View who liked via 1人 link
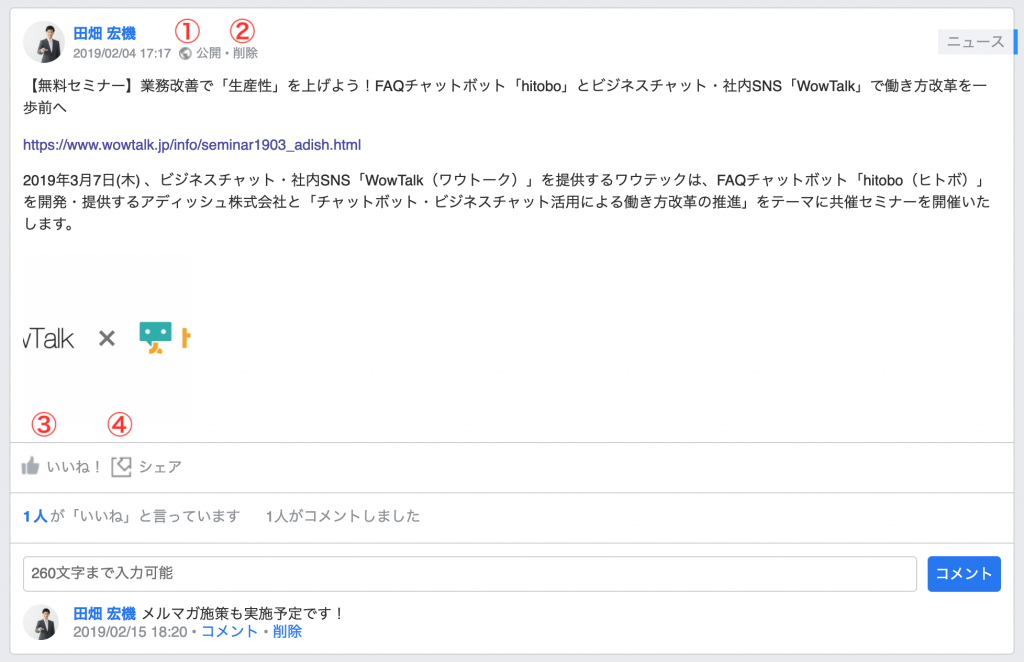Screen dimensions: 1024x662 (35, 516)
